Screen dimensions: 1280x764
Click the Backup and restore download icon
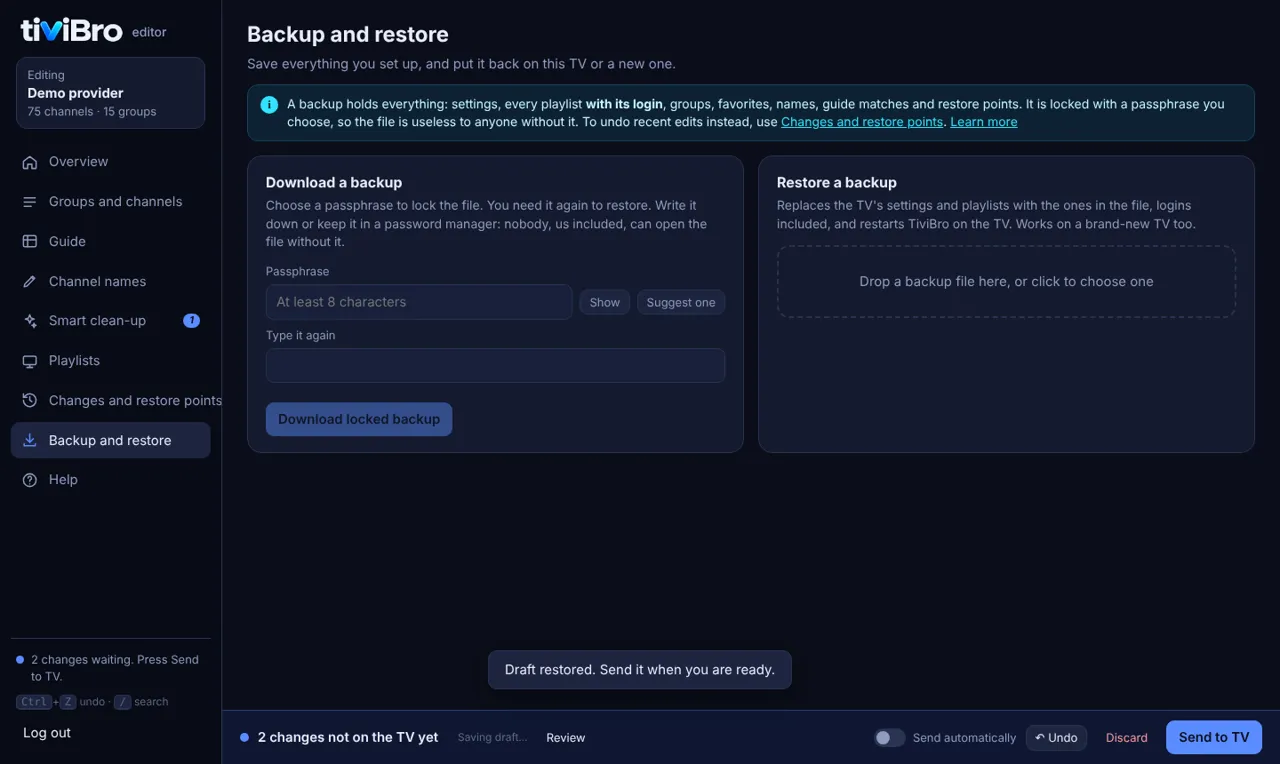click(x=30, y=440)
